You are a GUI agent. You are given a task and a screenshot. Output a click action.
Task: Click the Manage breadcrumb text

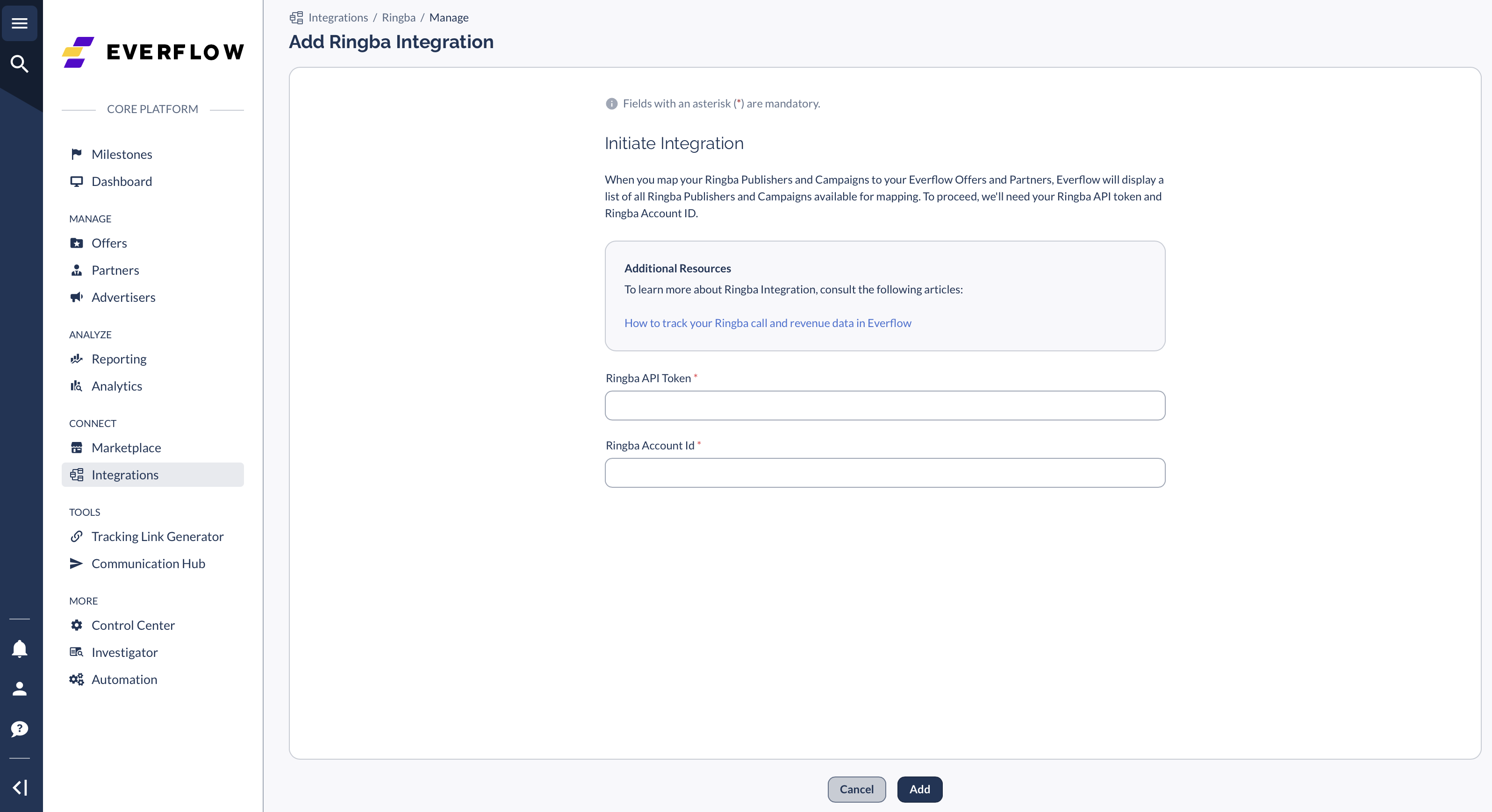click(x=449, y=17)
